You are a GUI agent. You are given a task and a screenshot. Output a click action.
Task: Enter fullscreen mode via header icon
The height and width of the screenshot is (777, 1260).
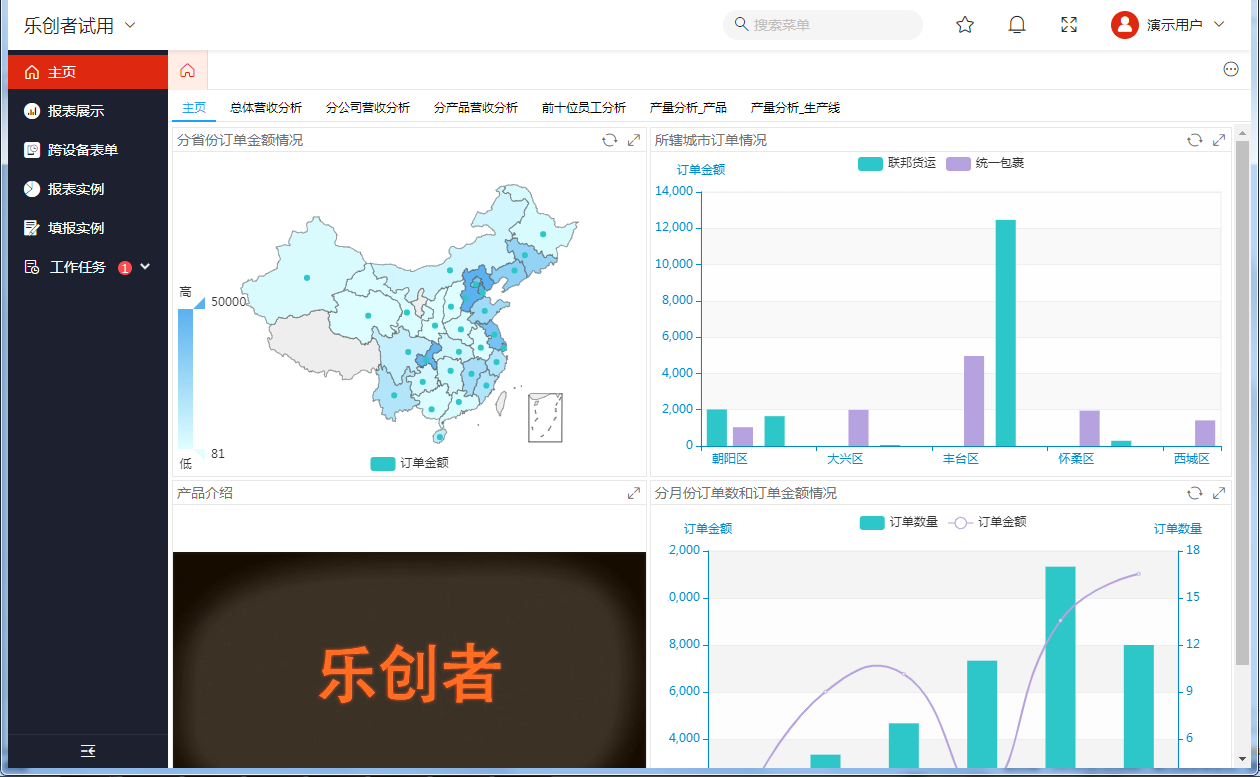tap(1069, 25)
